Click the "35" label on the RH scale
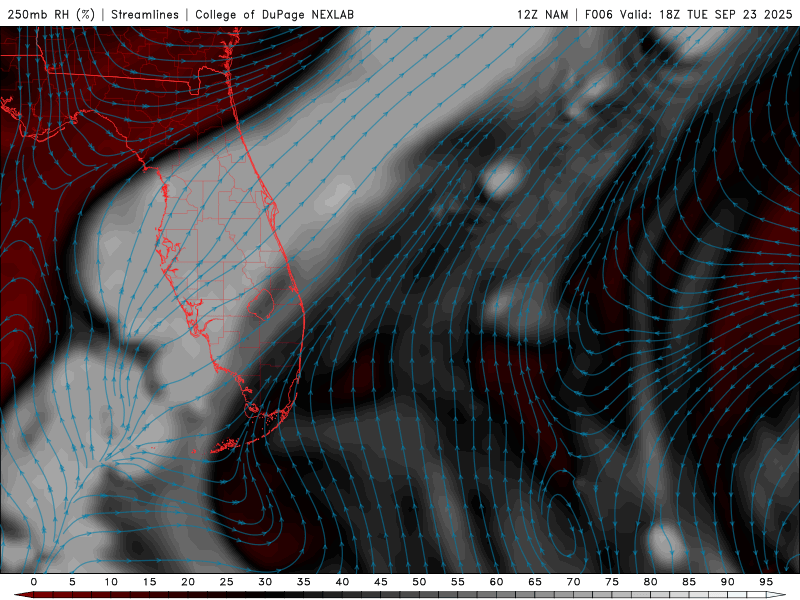Viewport: 800px width, 600px height. [x=304, y=582]
